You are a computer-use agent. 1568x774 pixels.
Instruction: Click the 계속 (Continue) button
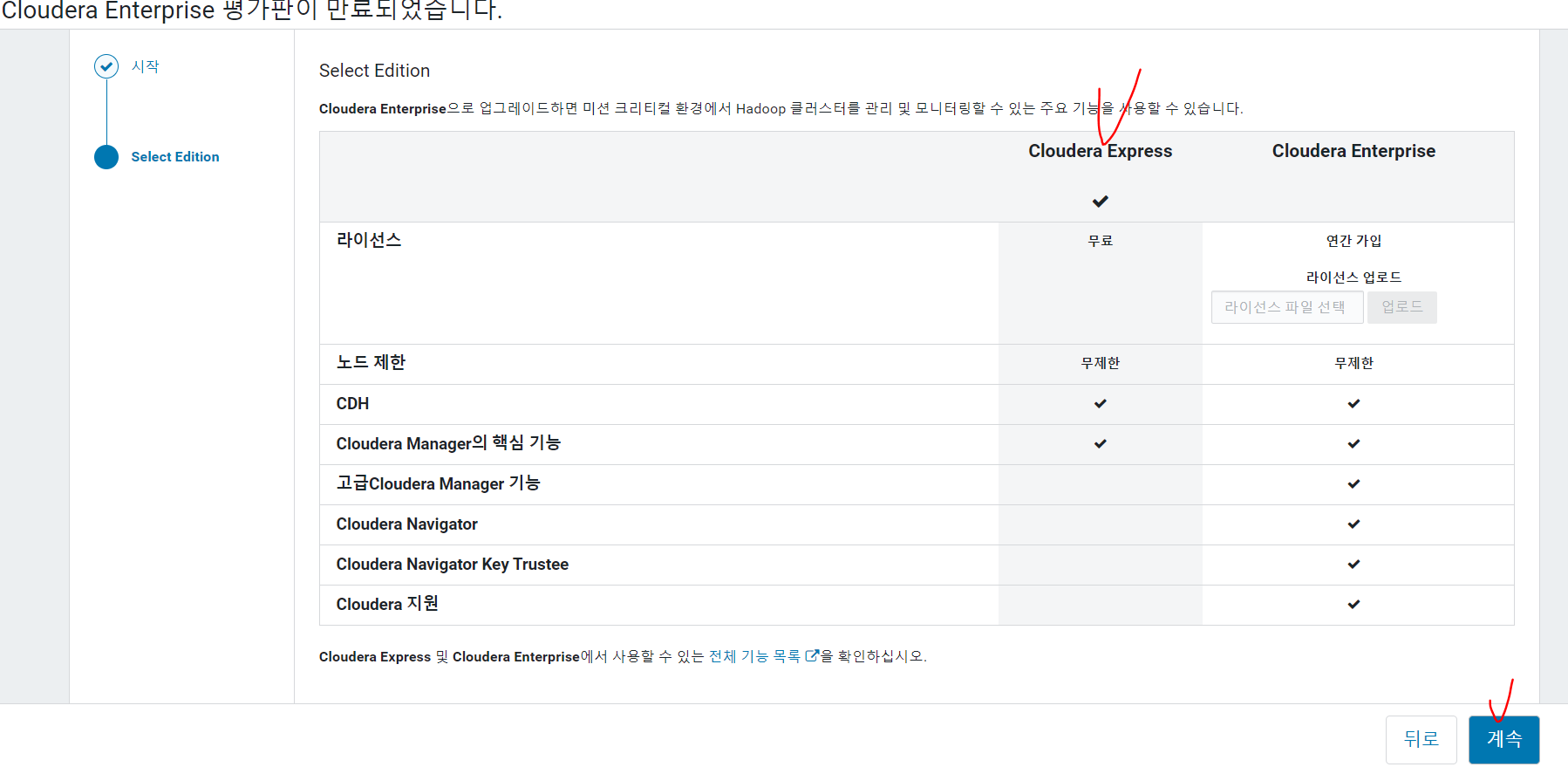[x=1503, y=739]
